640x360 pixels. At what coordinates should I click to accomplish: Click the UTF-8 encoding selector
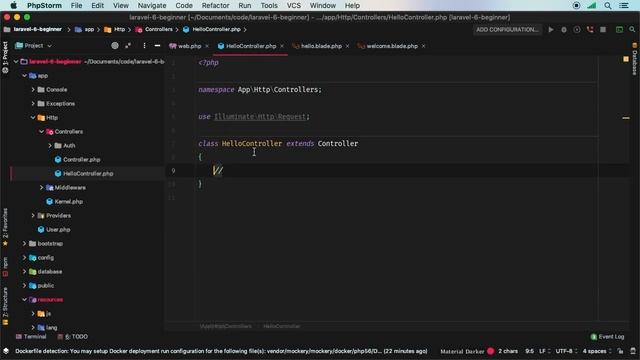coord(566,351)
